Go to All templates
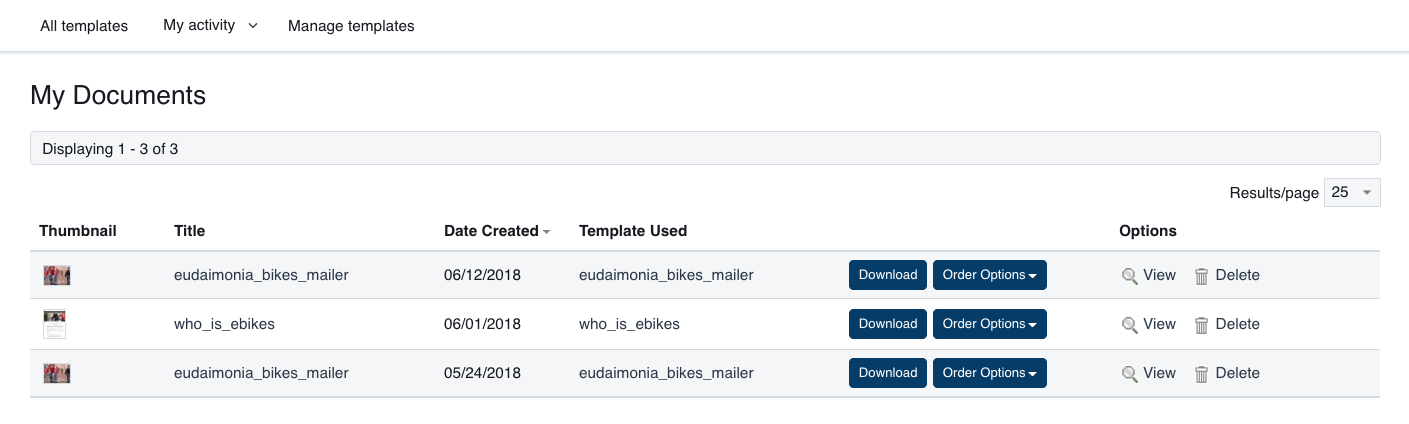This screenshot has height=424, width=1409. (x=84, y=26)
